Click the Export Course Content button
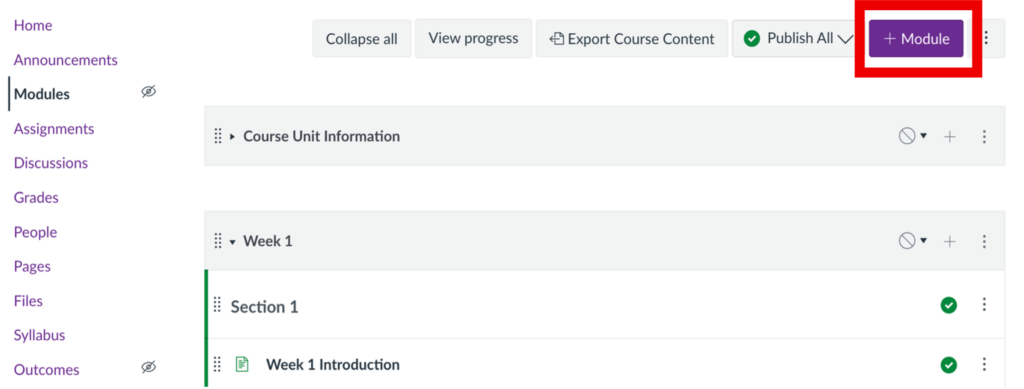The image size is (1024, 389). tap(632, 39)
